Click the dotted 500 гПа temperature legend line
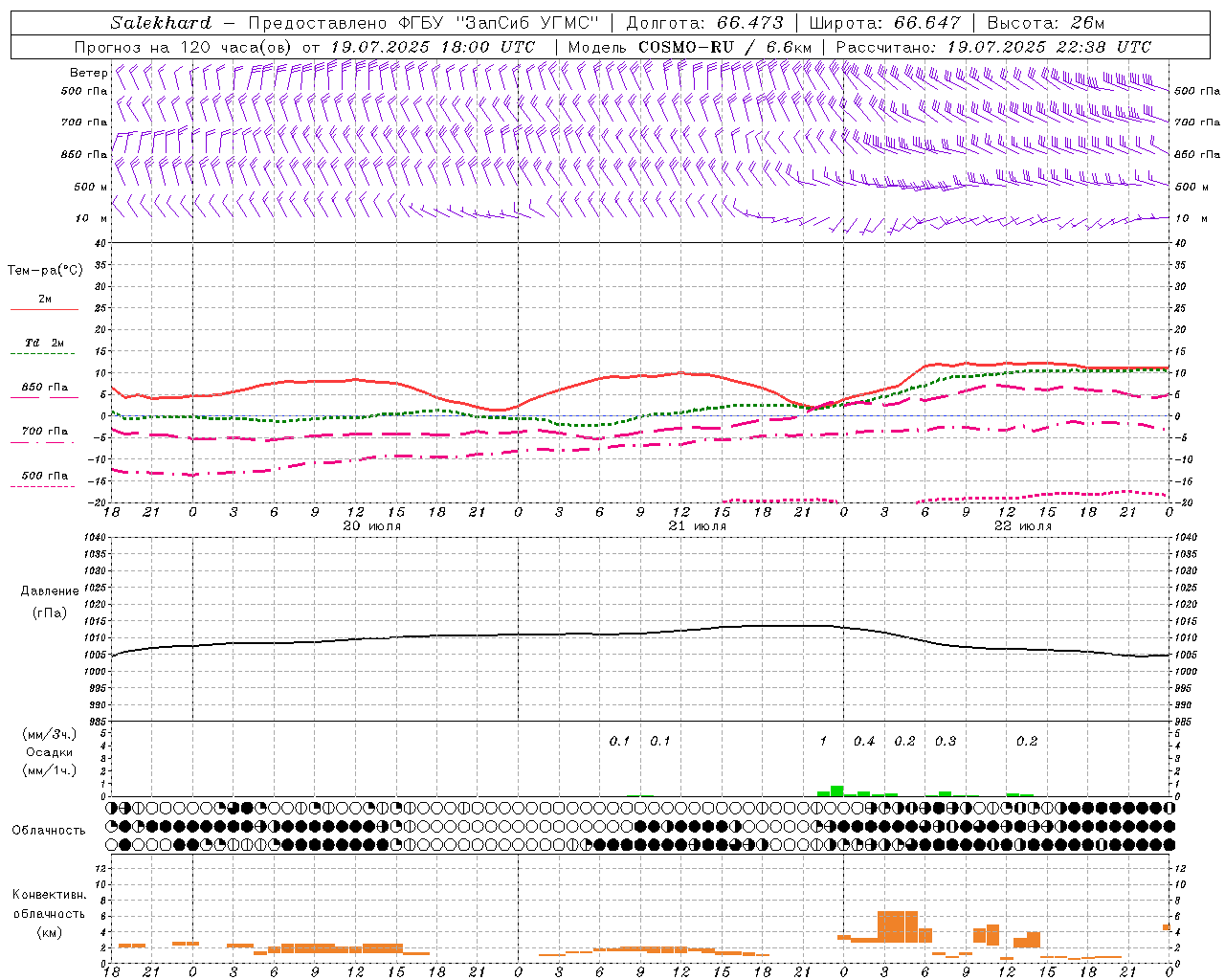The height and width of the screenshot is (980, 1225). (42, 486)
